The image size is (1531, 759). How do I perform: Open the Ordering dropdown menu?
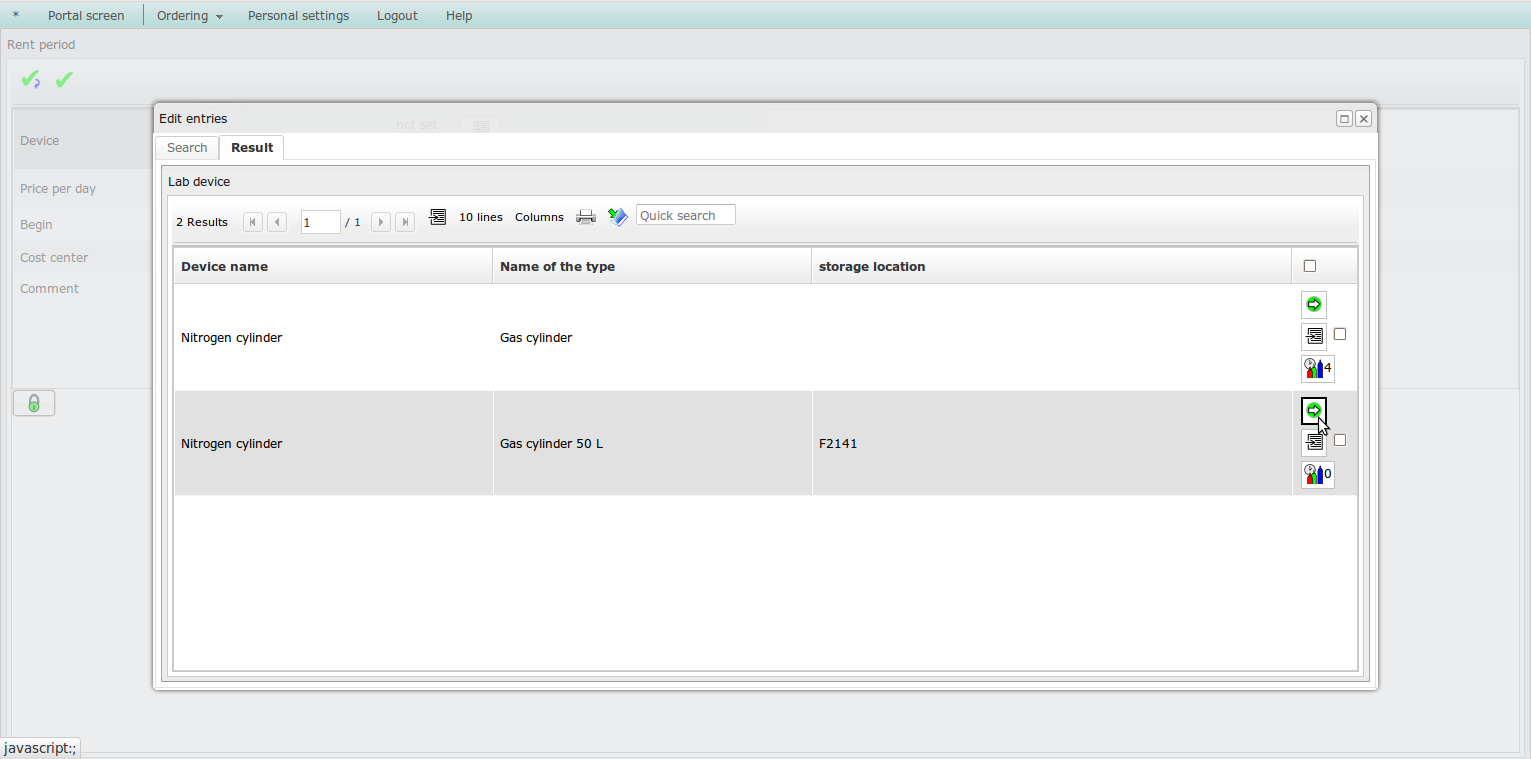[189, 16]
